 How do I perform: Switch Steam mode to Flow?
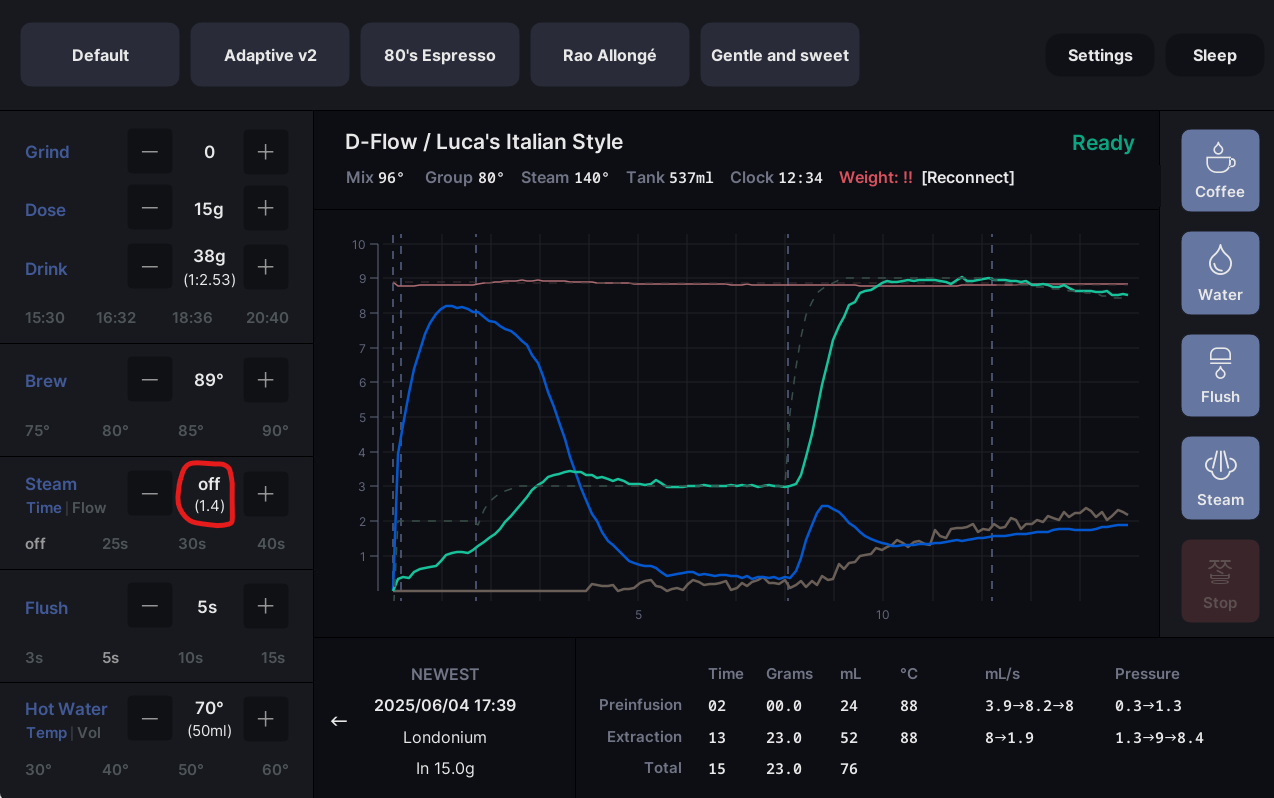(89, 508)
